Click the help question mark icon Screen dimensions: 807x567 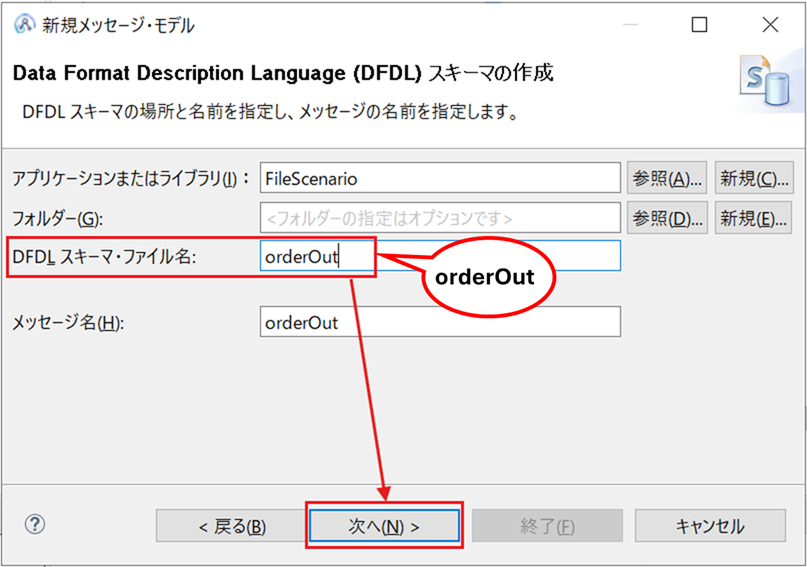[34, 524]
